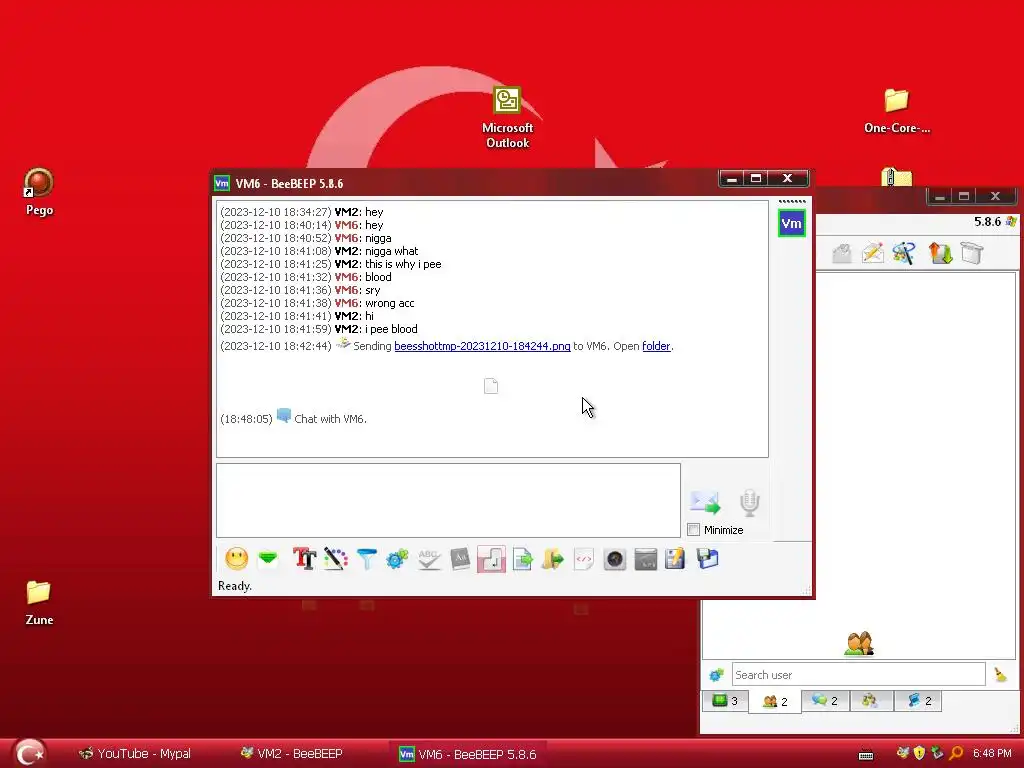1024x768 pixels.
Task: Switch to the blue flag tab showing 2
Action: (918, 701)
